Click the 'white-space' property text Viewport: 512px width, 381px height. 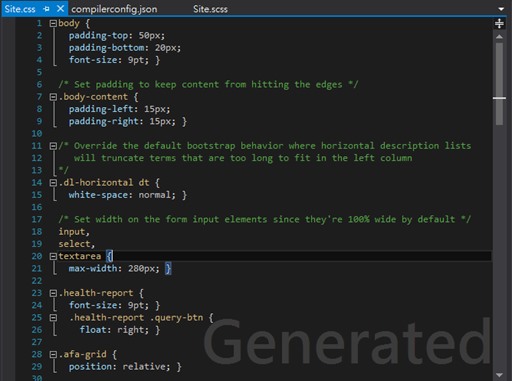[x=98, y=195]
